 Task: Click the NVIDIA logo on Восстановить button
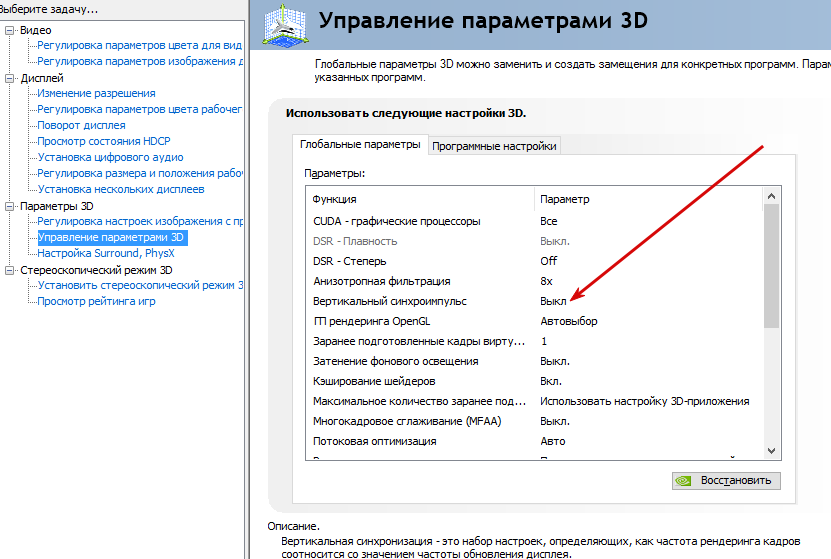coord(685,480)
